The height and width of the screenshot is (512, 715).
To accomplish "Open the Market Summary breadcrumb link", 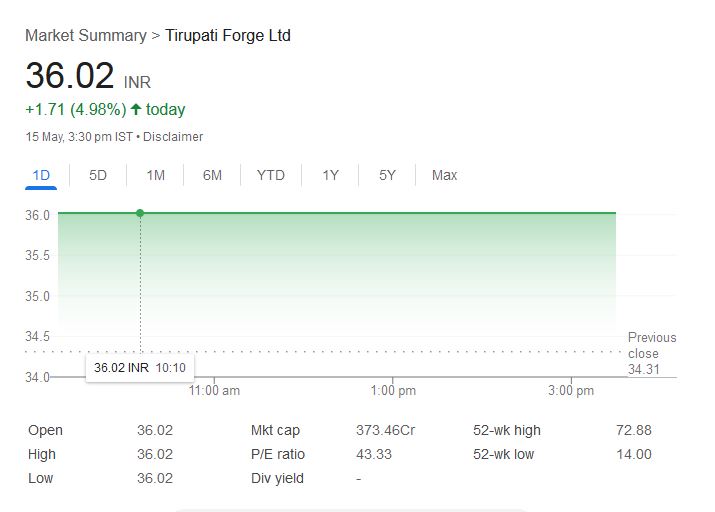I will click(x=86, y=36).
